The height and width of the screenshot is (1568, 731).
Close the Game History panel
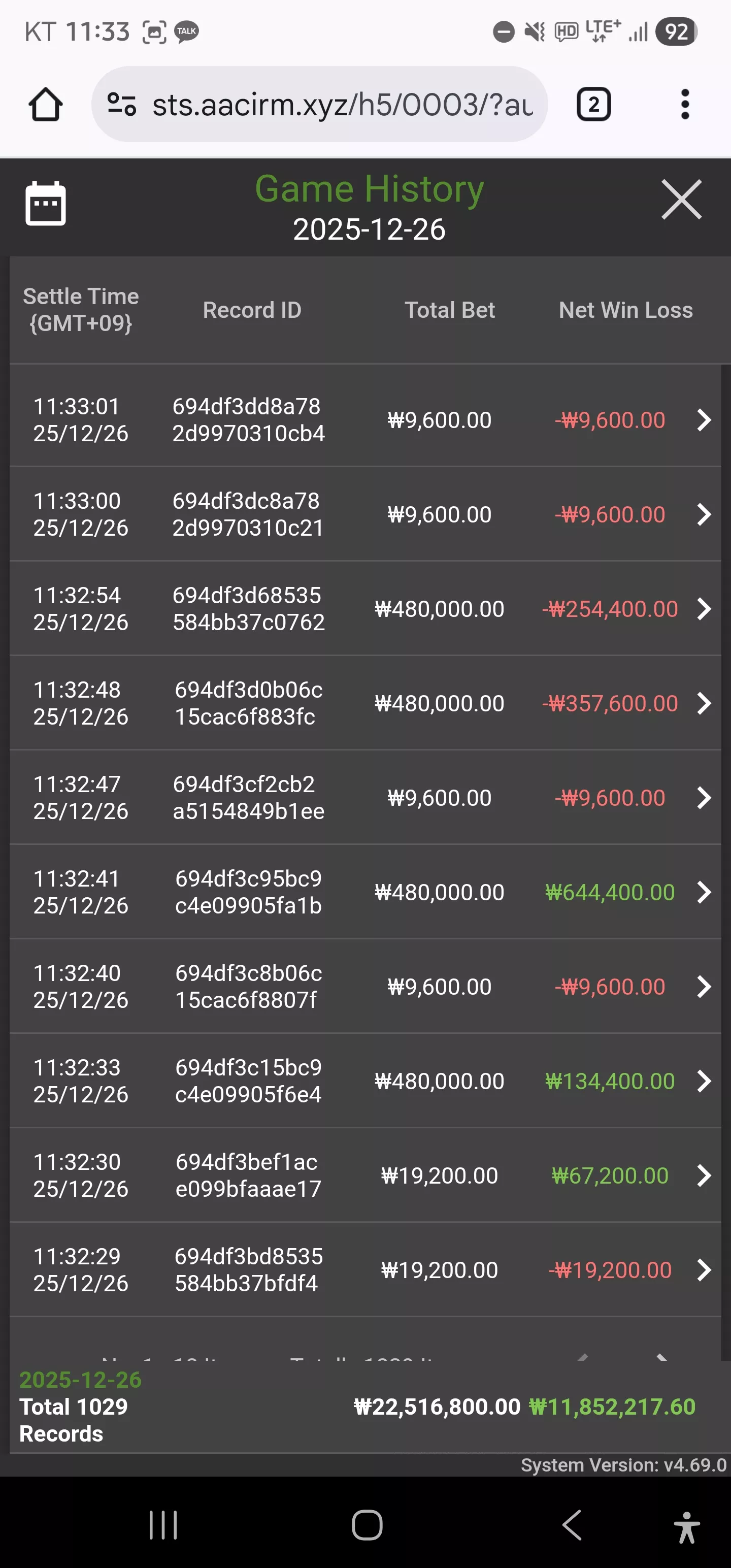click(x=682, y=199)
